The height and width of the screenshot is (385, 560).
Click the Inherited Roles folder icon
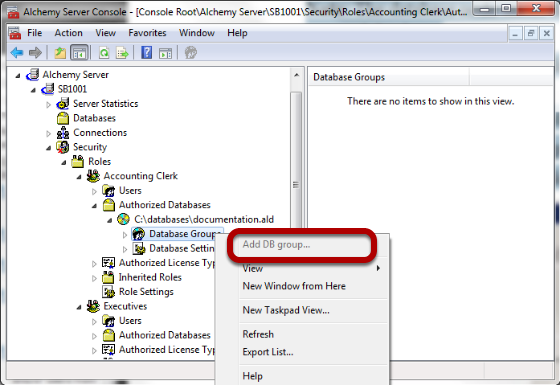pyautogui.click(x=108, y=278)
